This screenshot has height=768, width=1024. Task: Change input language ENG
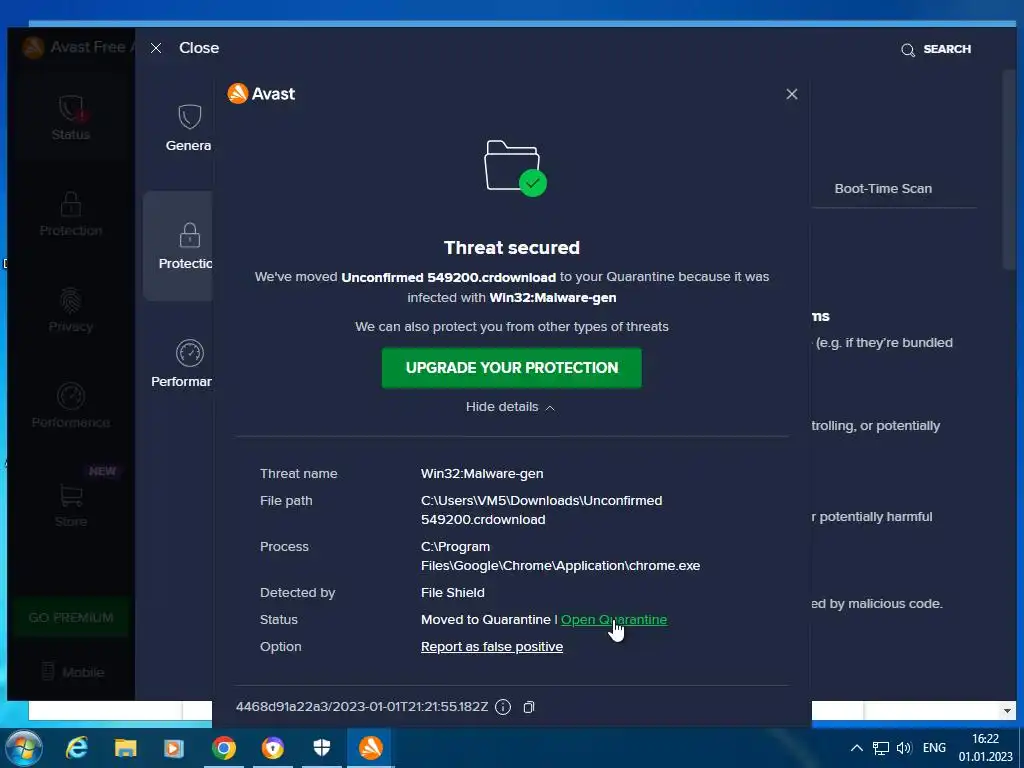(x=934, y=748)
